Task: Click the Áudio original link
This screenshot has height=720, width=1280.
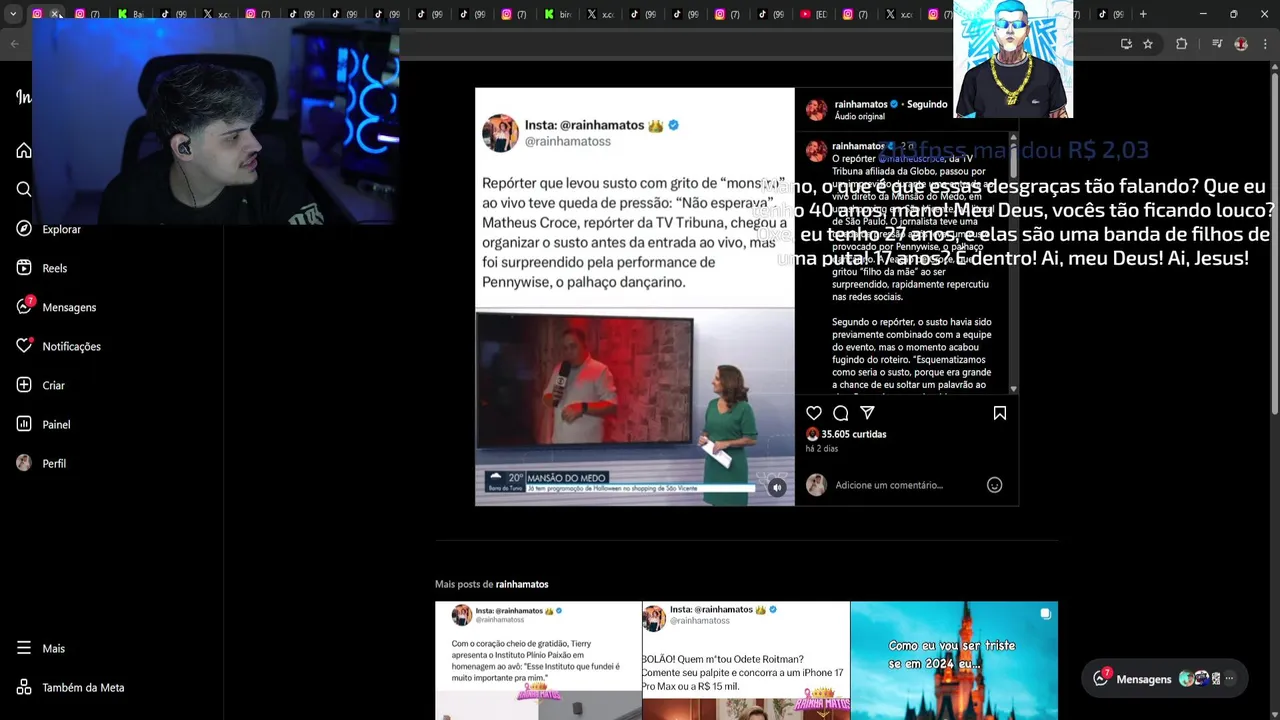Action: click(x=859, y=117)
